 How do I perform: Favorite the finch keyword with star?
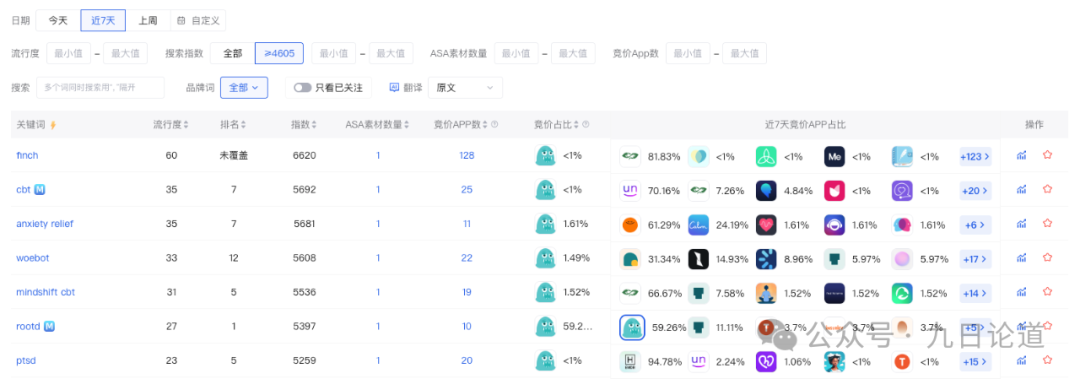[x=1048, y=155]
